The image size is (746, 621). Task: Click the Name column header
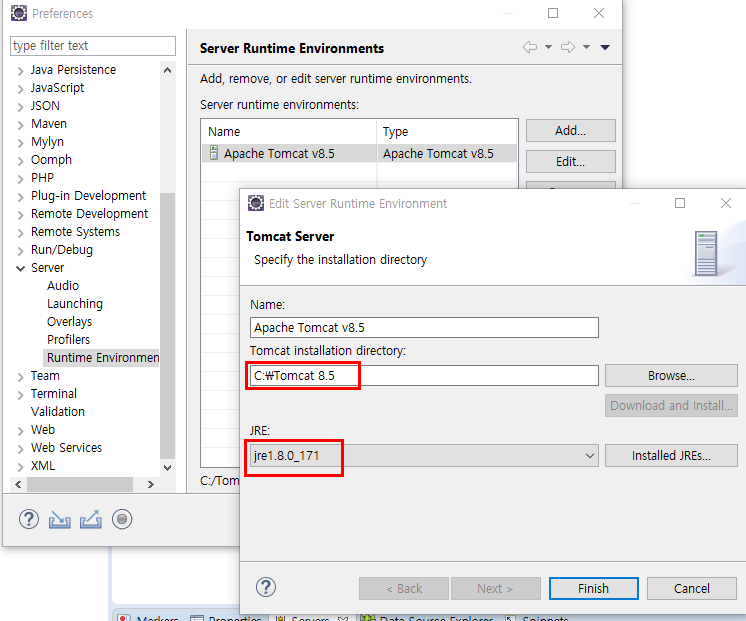pyautogui.click(x=289, y=131)
